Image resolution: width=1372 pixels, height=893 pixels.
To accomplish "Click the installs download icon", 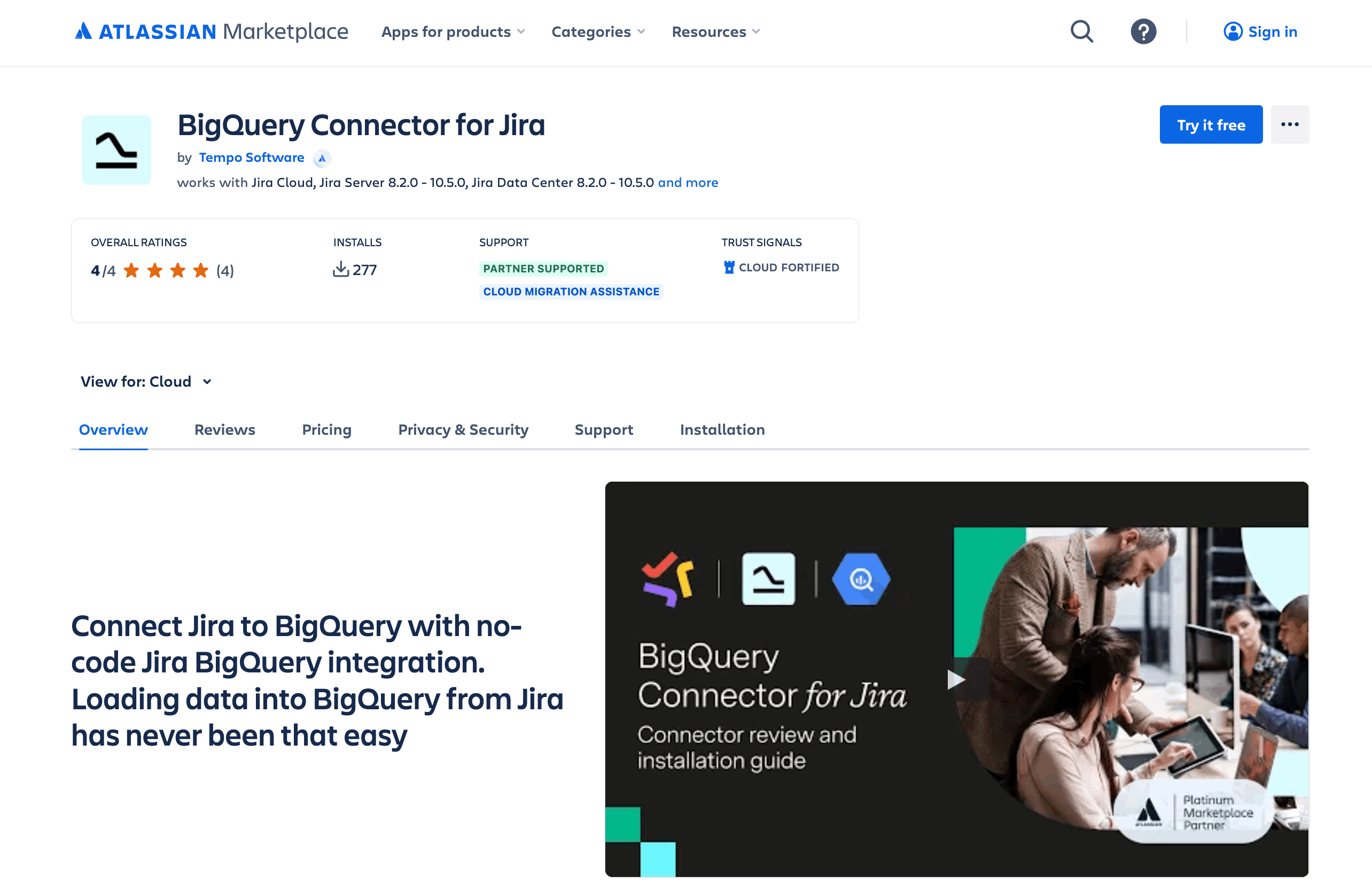I will [x=342, y=269].
